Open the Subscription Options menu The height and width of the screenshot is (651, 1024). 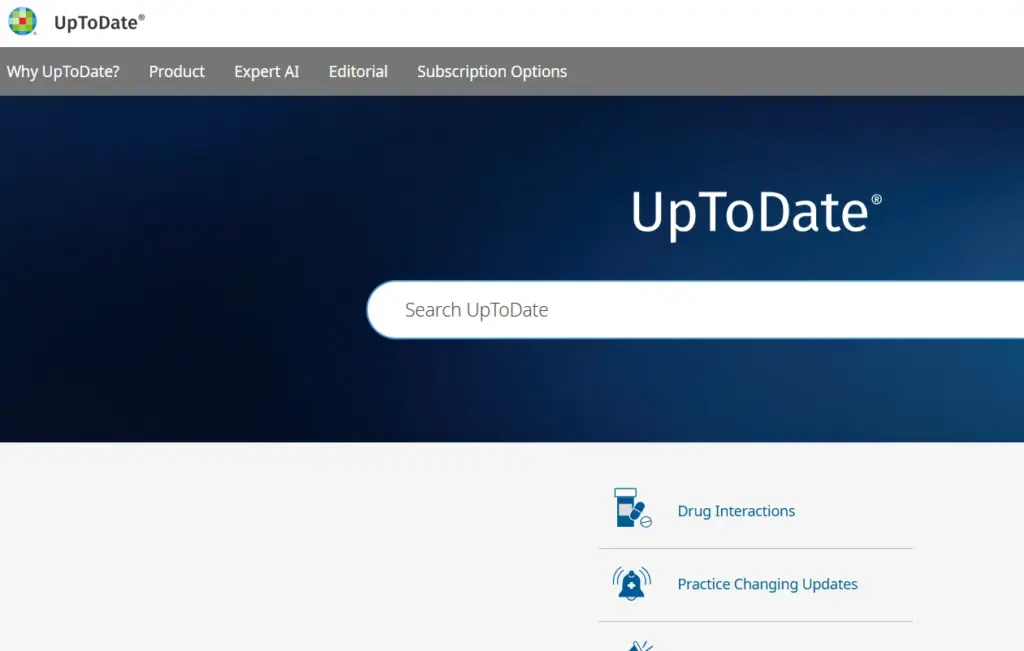coord(492,71)
